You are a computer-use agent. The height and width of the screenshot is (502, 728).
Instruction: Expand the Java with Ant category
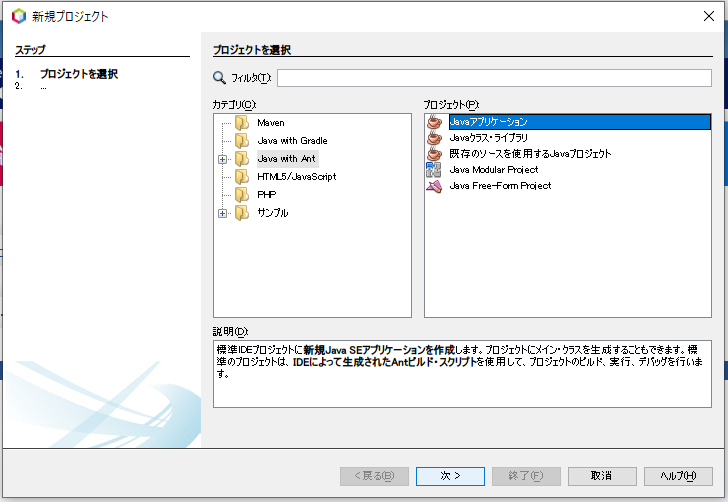[x=222, y=159]
